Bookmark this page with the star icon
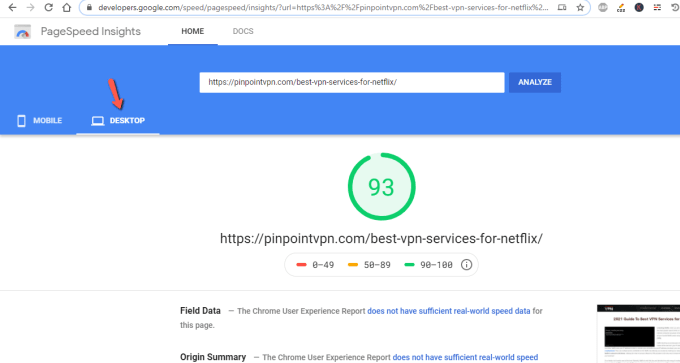Viewport: 680px width, 363px height. [580, 7]
